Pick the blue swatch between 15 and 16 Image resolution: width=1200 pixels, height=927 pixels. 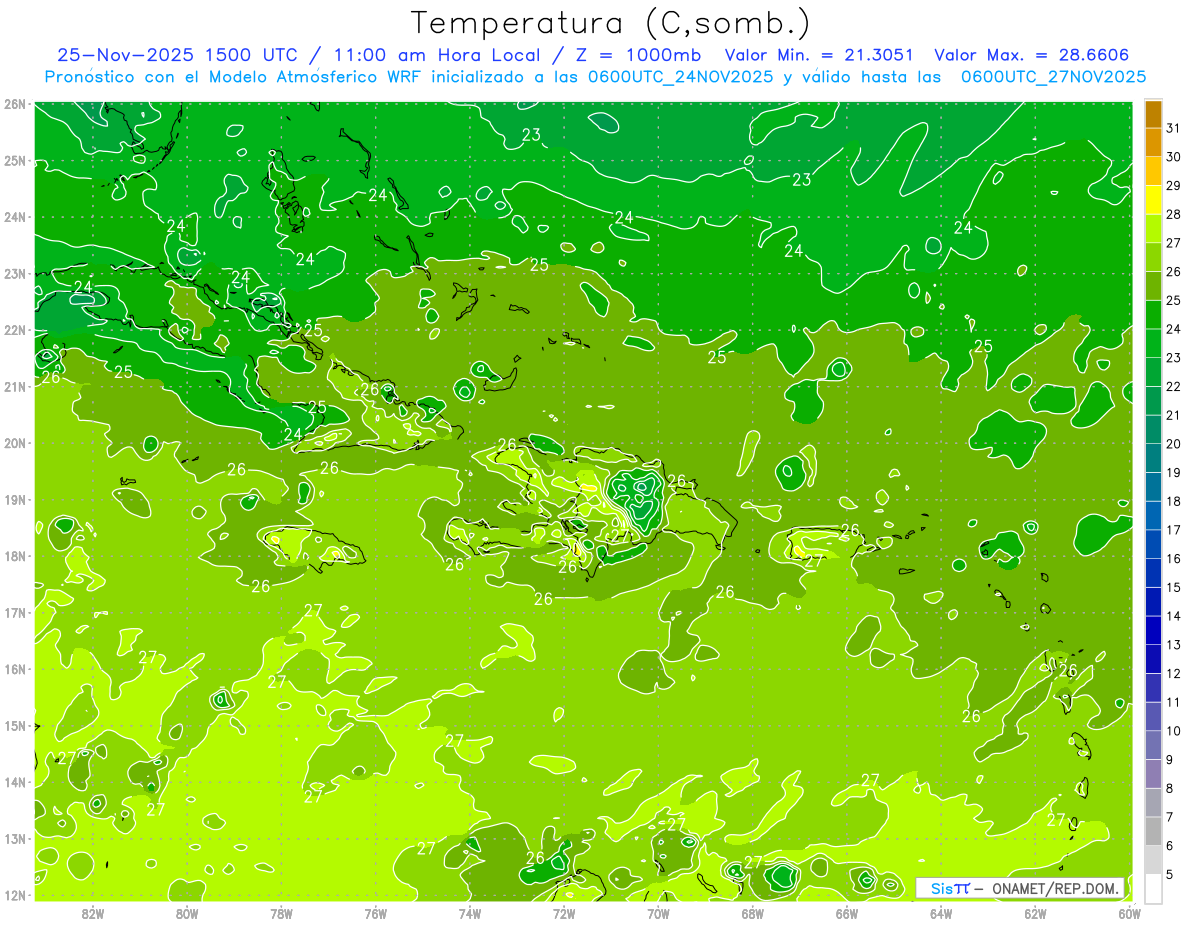pyautogui.click(x=1153, y=573)
